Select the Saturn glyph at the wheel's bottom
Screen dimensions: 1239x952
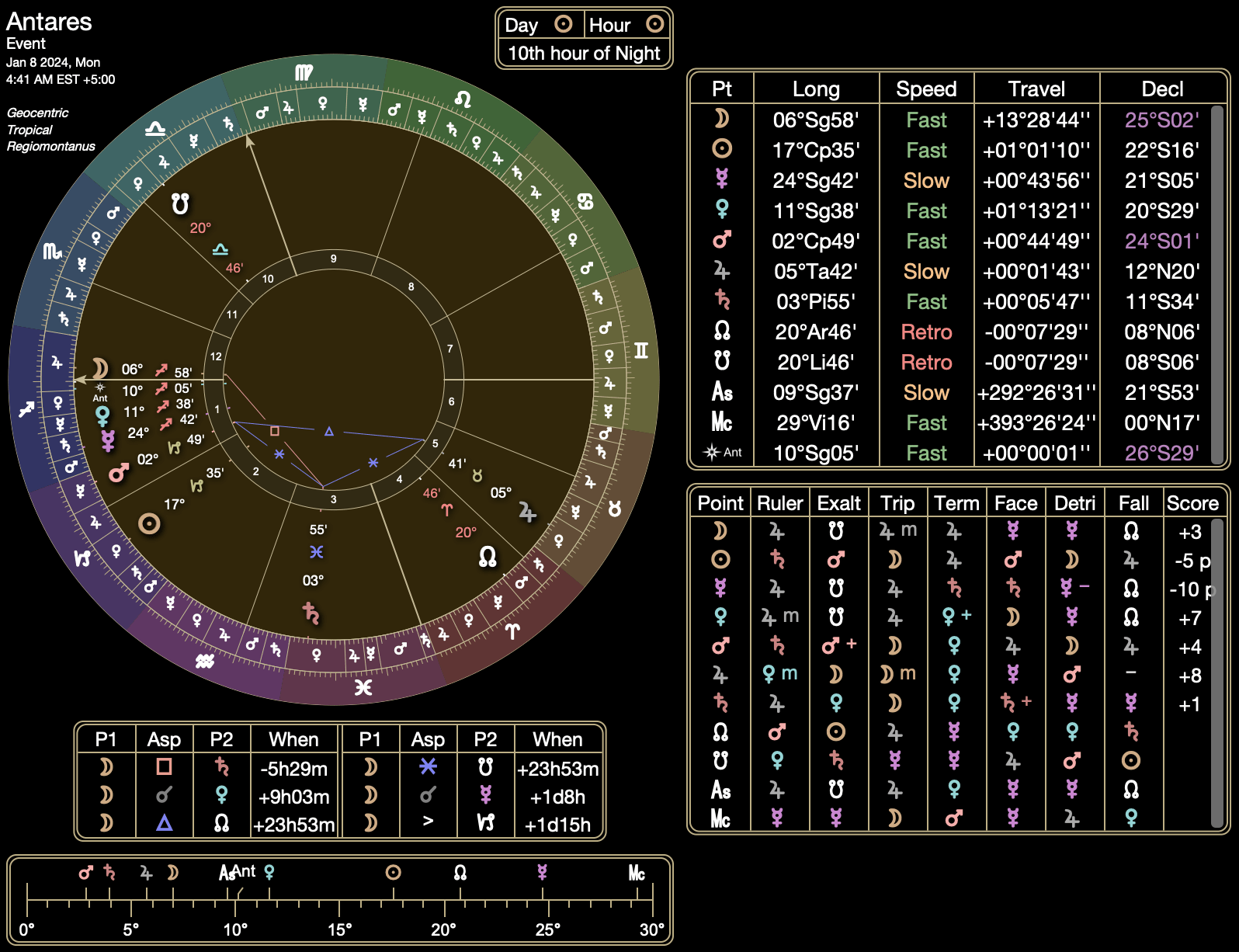311,613
